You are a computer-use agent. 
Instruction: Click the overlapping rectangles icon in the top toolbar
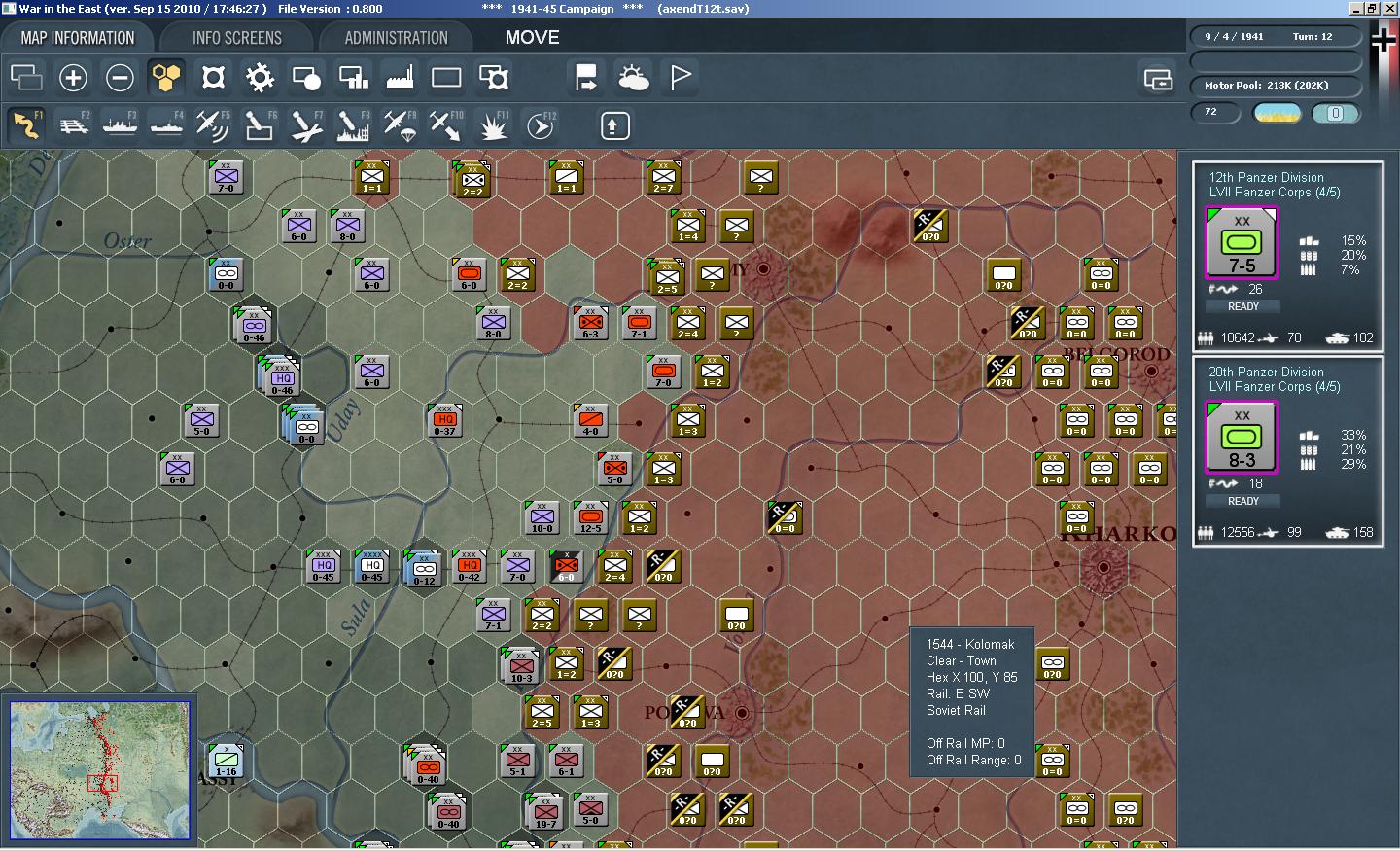tap(26, 77)
